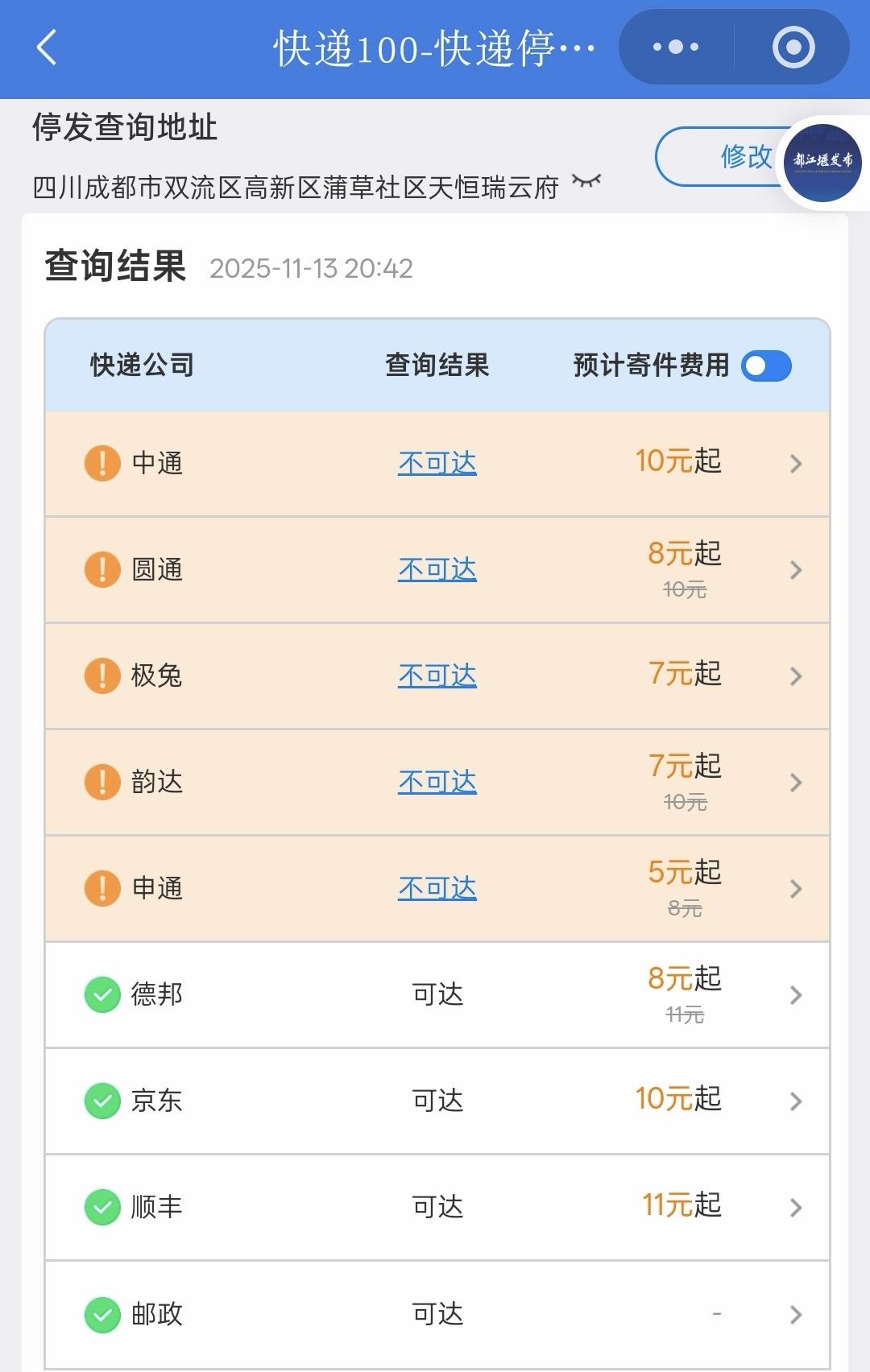Screen dimensions: 870x1372
Task: Open 不可达 link for 申通
Action: [x=437, y=888]
